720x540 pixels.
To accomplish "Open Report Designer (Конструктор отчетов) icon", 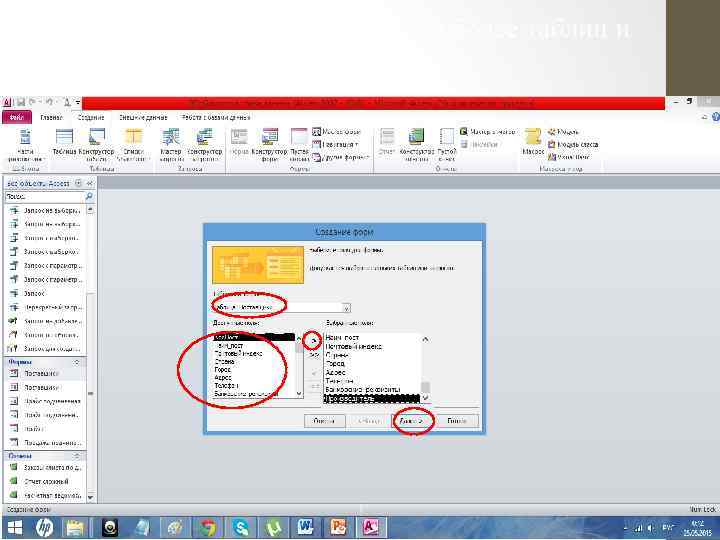I will point(416,145).
